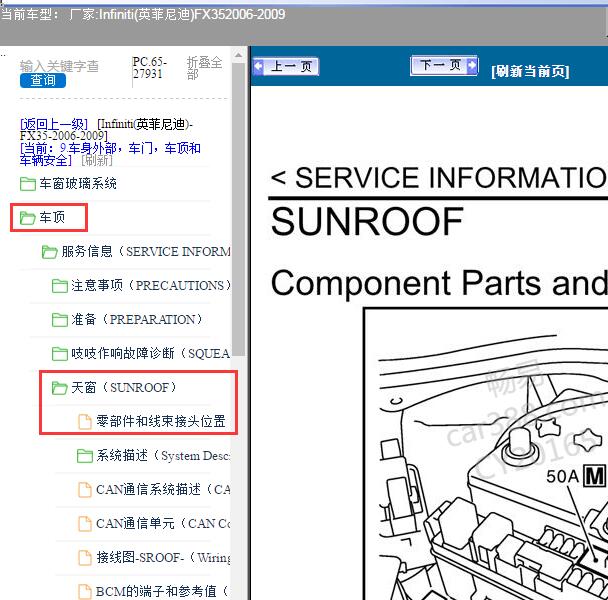Click folder icon beside 系统描述

pyautogui.click(x=85, y=456)
